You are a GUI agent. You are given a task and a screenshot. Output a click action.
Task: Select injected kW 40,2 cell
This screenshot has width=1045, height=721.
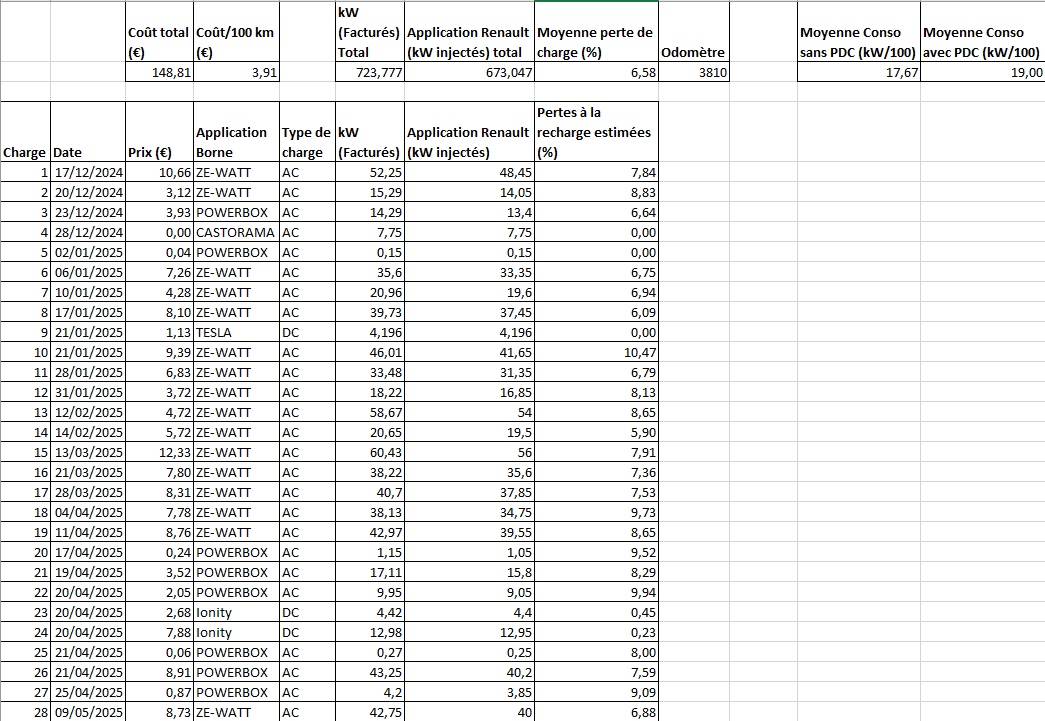469,672
